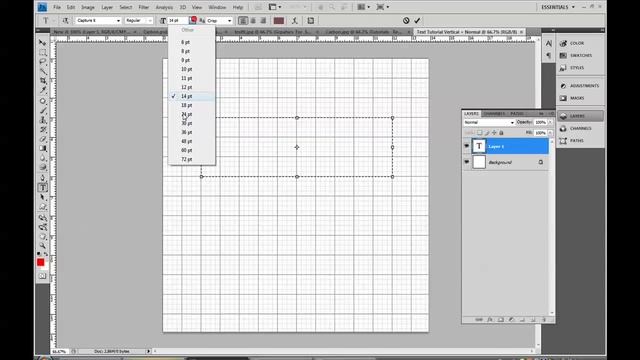The image size is (640, 360).
Task: Switch to the Channels tab in Layers panel
Action: tap(494, 113)
